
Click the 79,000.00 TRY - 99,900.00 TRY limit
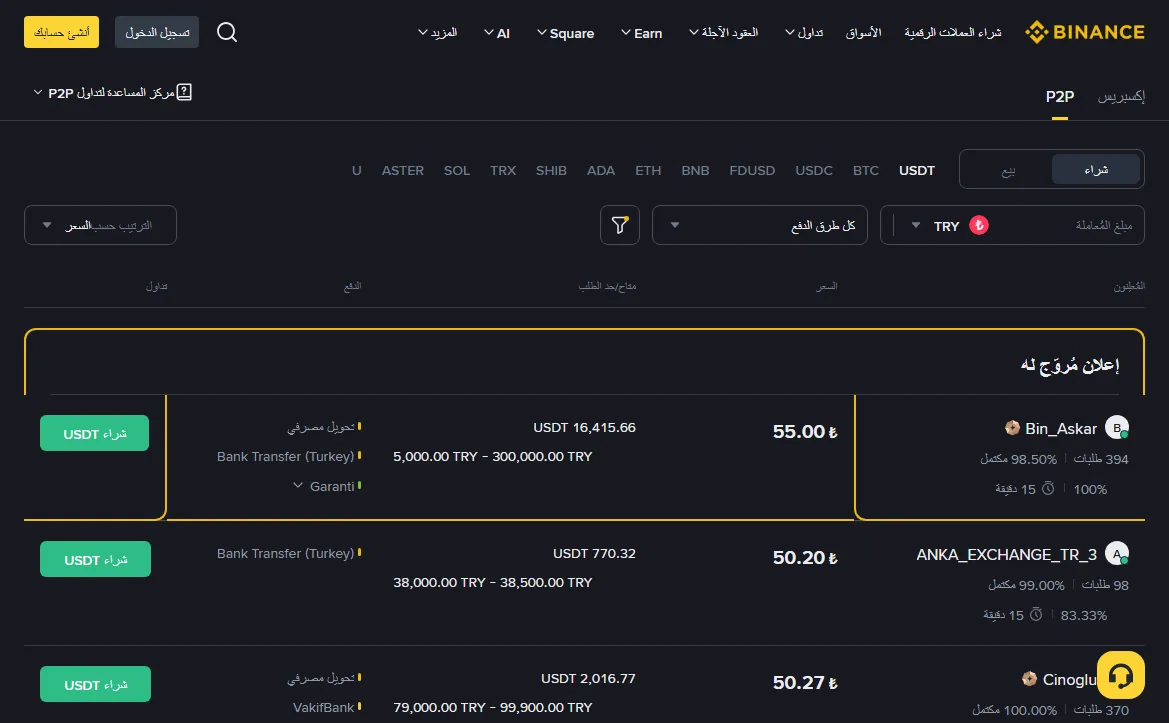493,707
